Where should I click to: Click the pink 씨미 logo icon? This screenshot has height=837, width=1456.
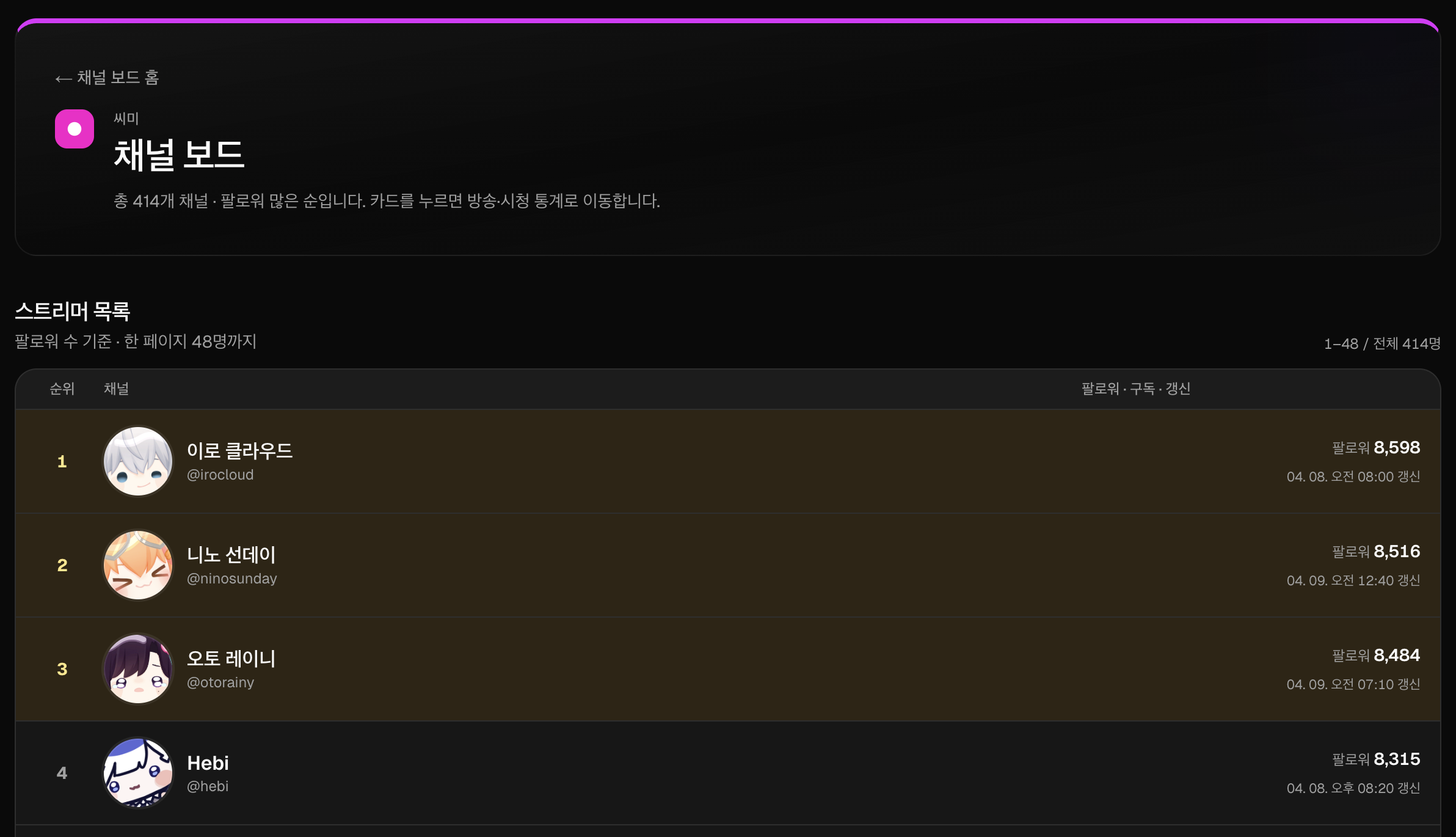[75, 129]
